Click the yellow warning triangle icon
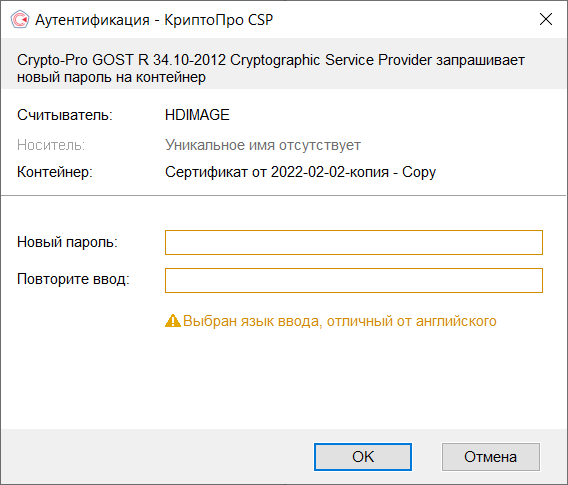This screenshot has width=568, height=485. 172,321
